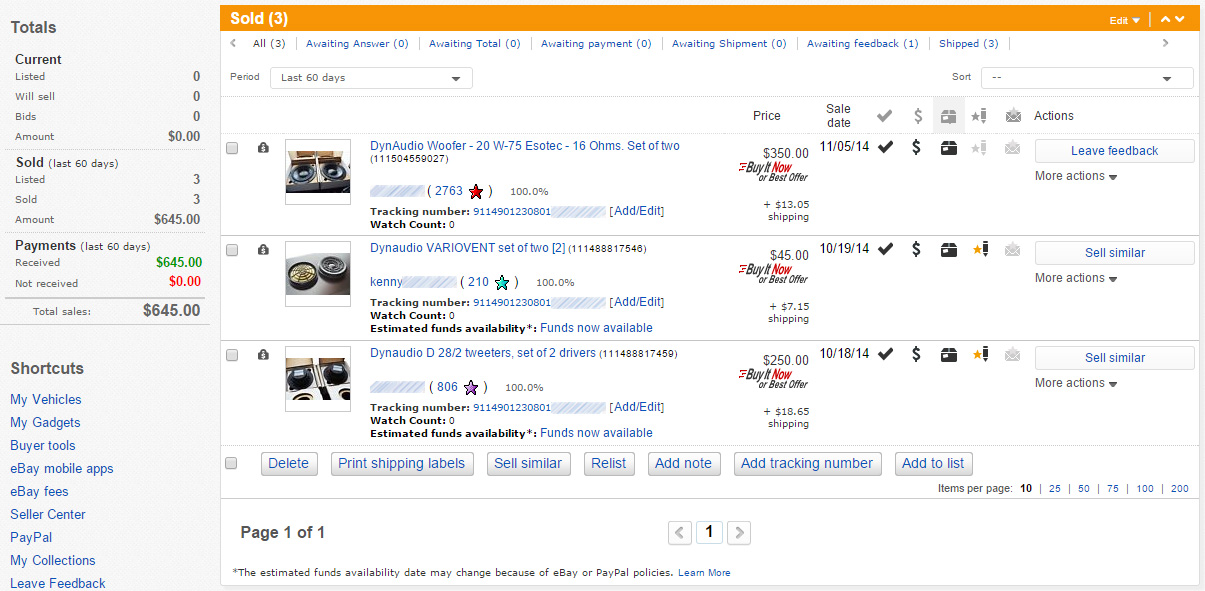The width and height of the screenshot is (1205, 591).
Task: Click the Paid column header dollar icon
Action: pyautogui.click(x=918, y=116)
